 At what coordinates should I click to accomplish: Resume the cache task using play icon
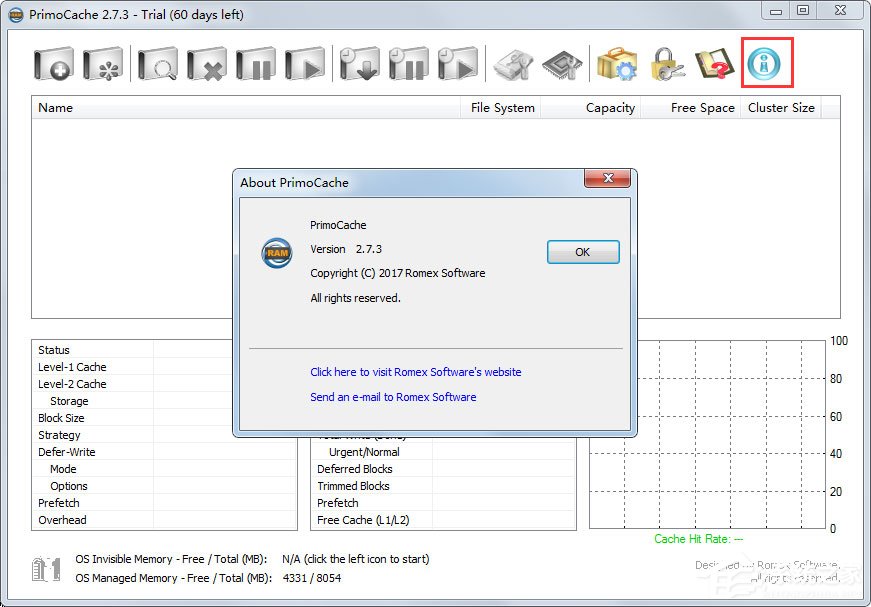[x=304, y=64]
